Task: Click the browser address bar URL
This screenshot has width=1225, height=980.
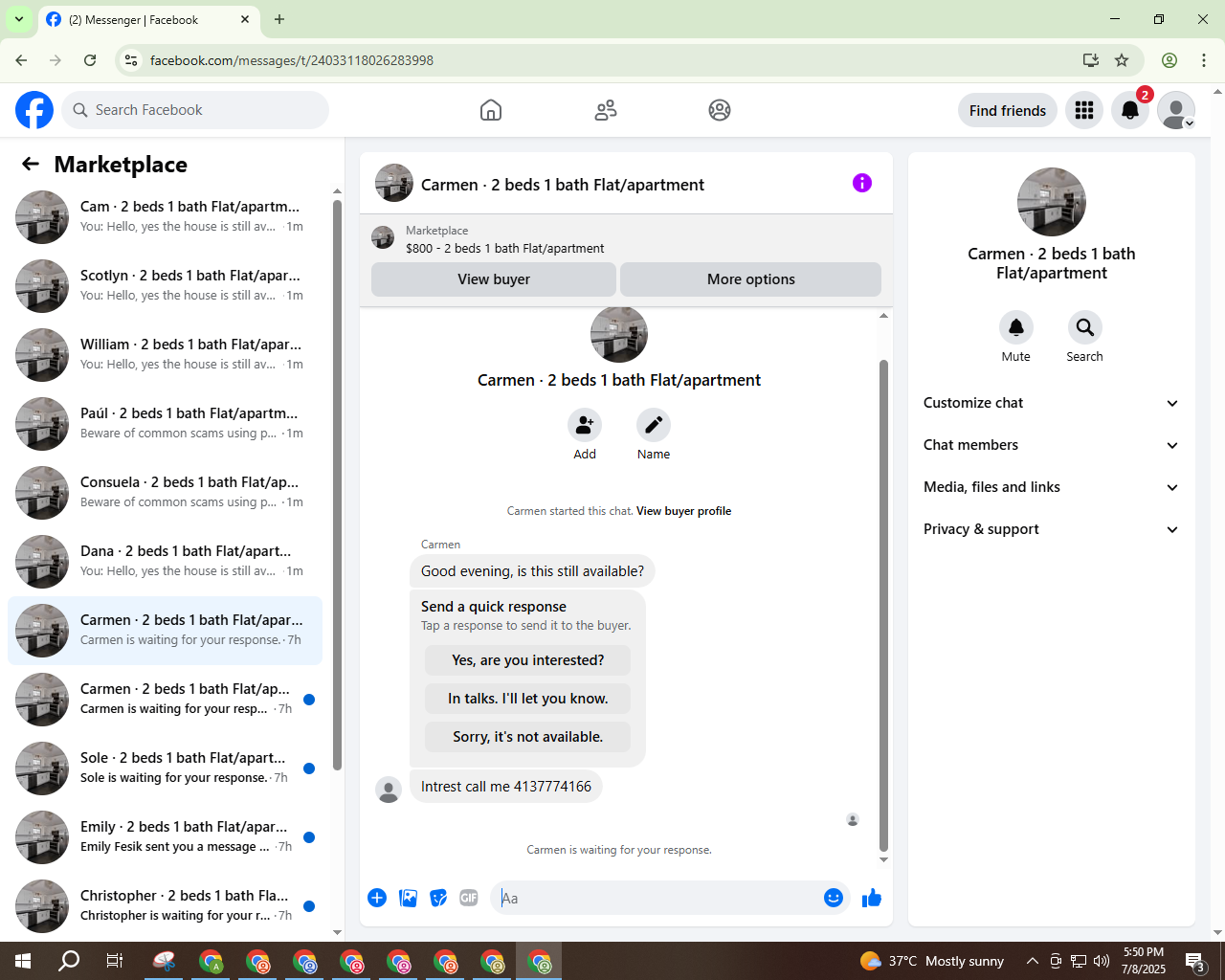Action: pyautogui.click(x=292, y=60)
